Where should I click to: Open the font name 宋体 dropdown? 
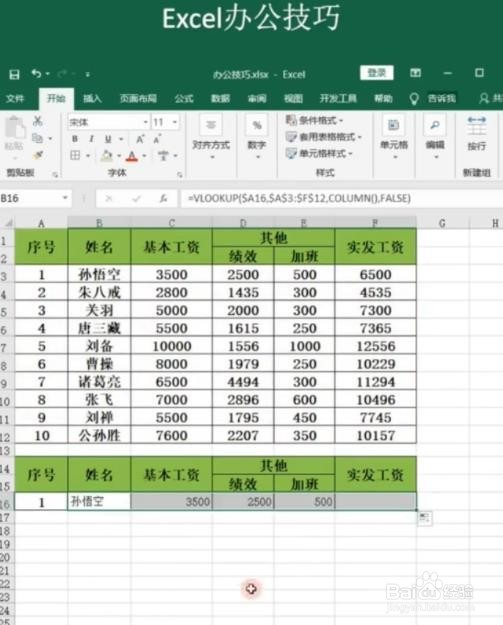coord(146,122)
